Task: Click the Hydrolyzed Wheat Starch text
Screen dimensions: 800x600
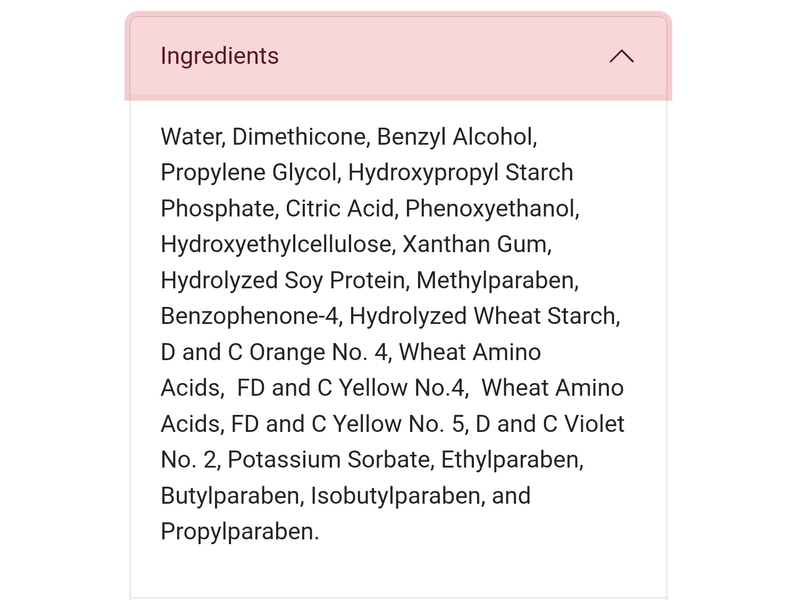Action: click(x=486, y=316)
